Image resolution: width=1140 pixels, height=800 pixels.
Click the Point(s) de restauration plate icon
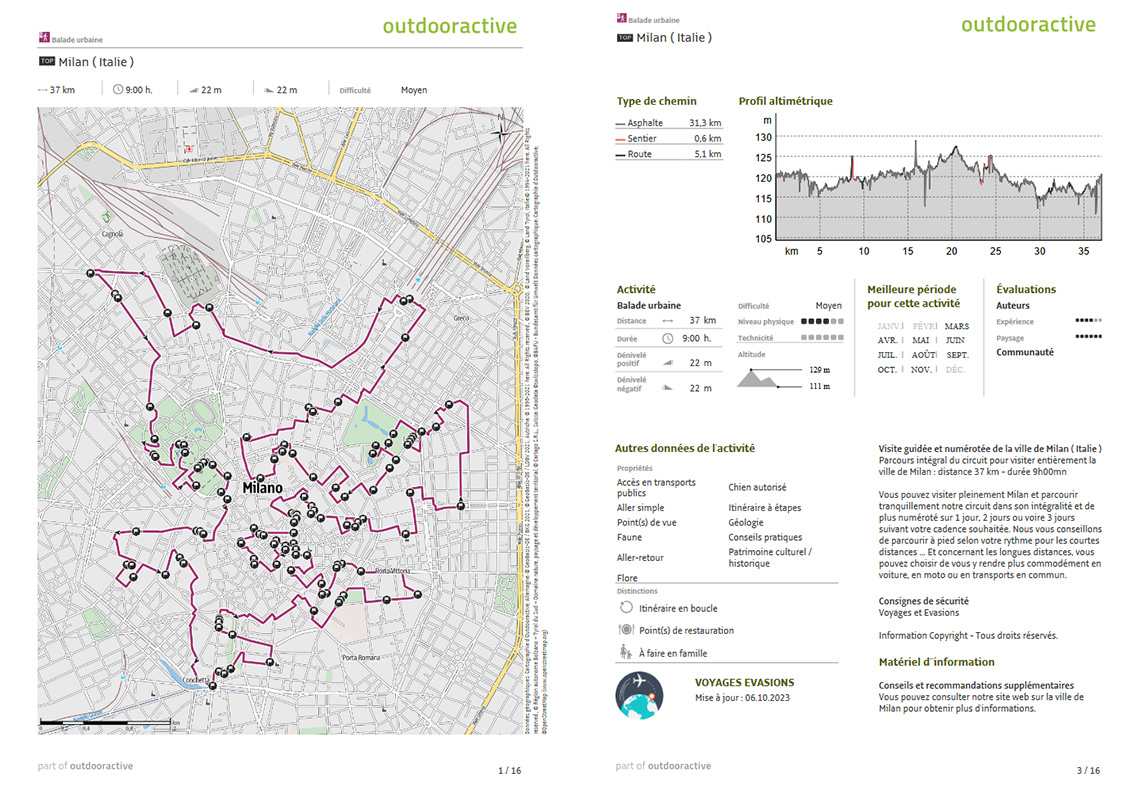(626, 630)
